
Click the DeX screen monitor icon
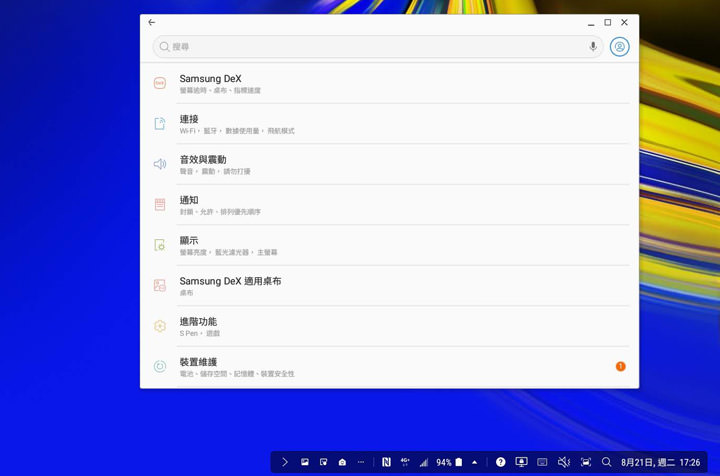click(x=521, y=462)
